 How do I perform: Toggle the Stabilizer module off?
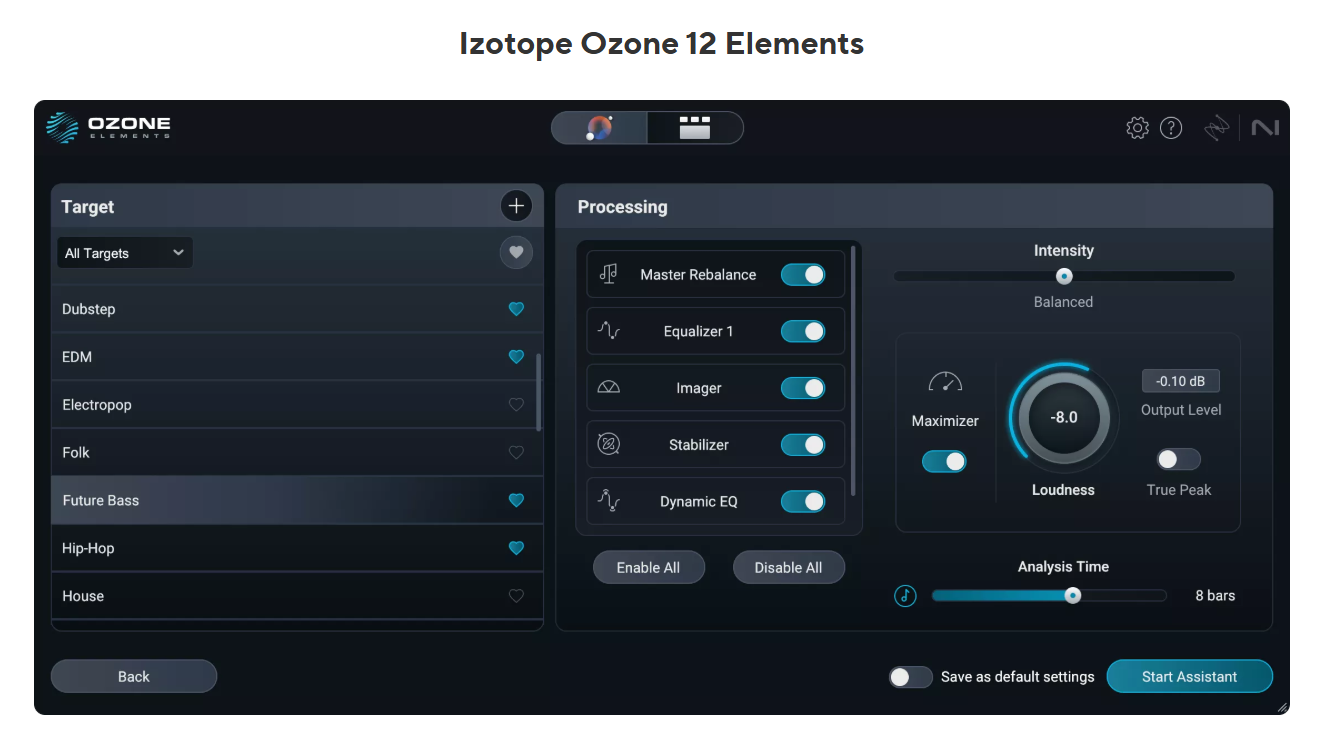coord(803,445)
